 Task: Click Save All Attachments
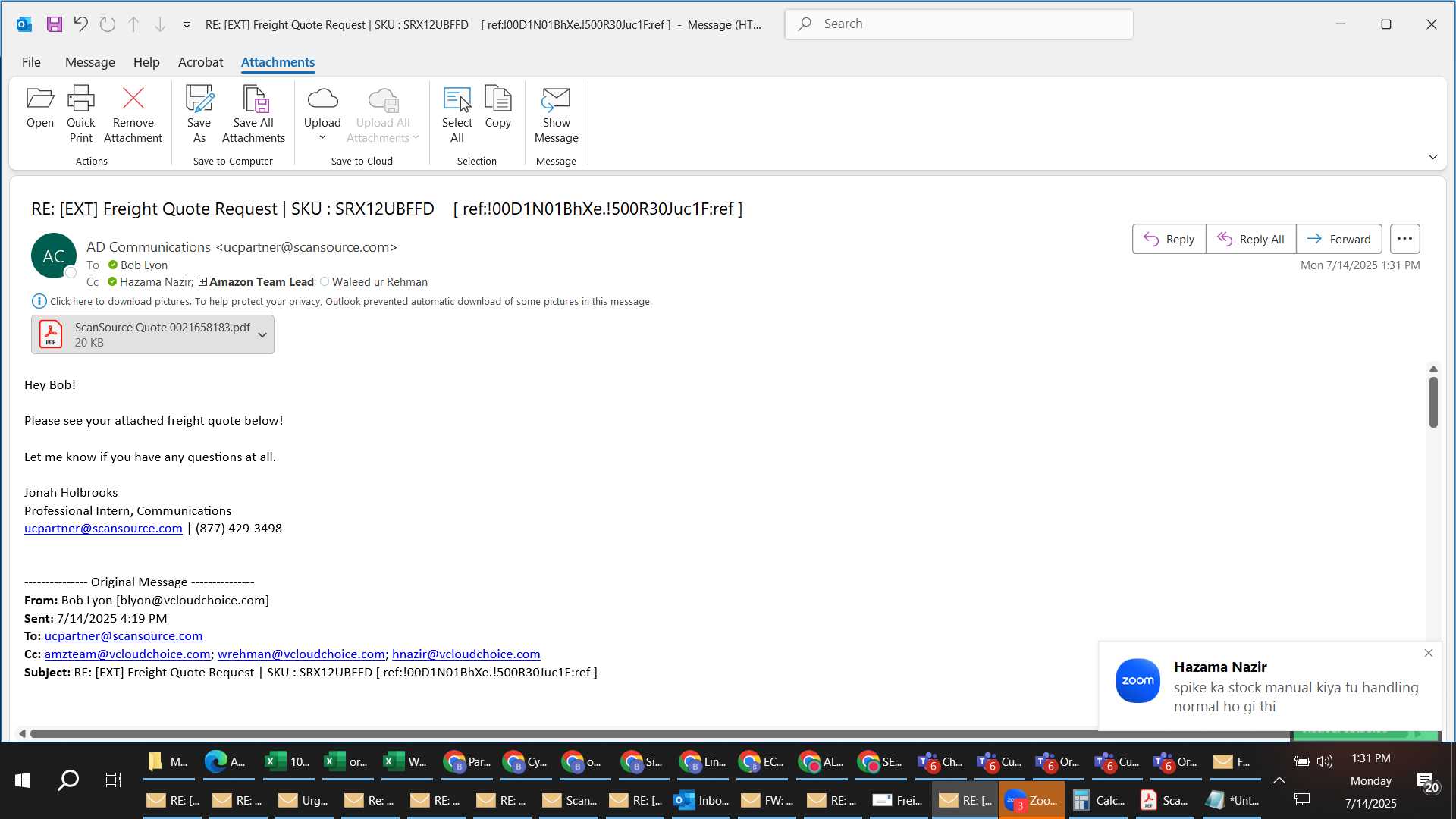[253, 115]
